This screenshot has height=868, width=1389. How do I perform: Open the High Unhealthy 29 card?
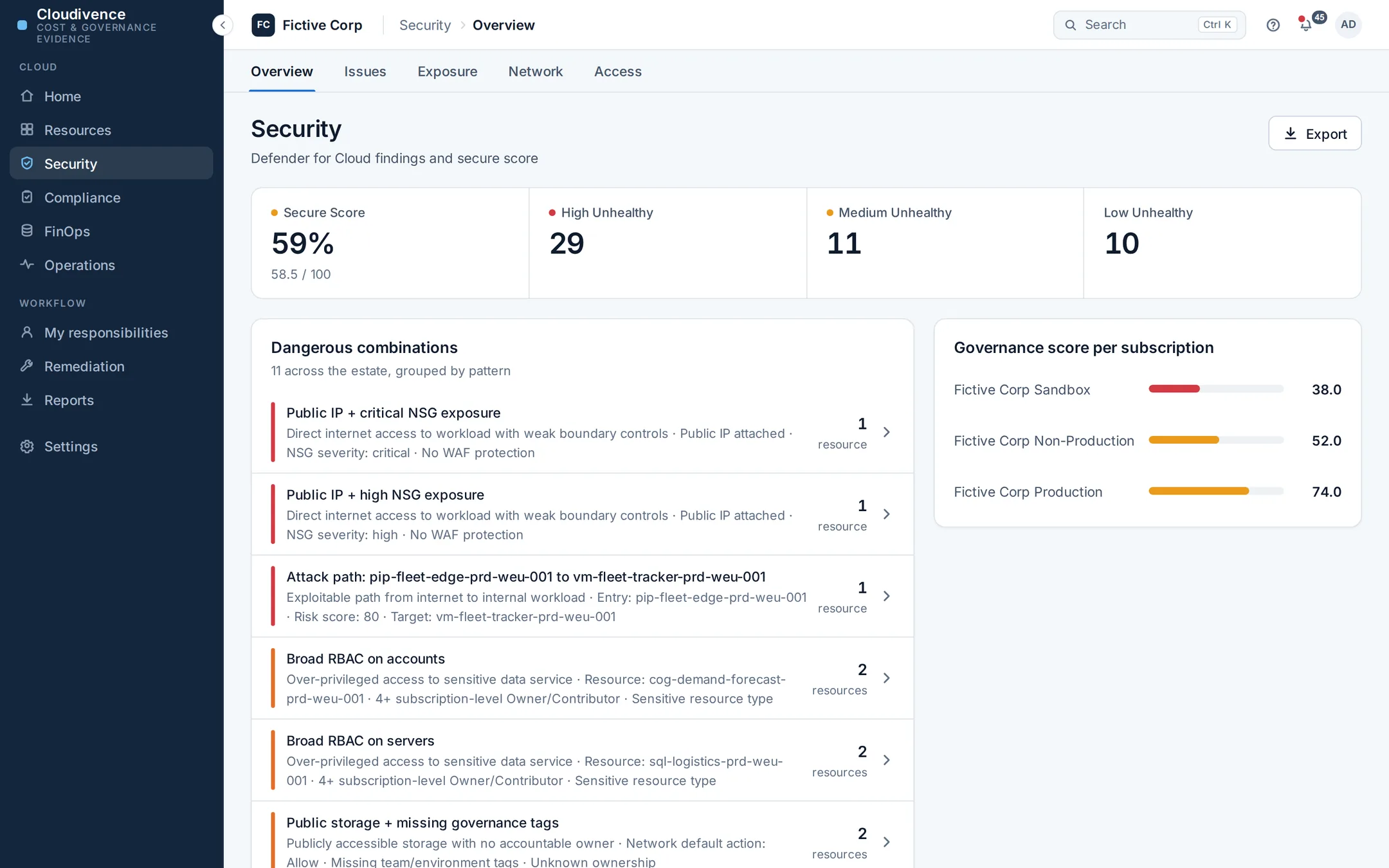point(667,243)
